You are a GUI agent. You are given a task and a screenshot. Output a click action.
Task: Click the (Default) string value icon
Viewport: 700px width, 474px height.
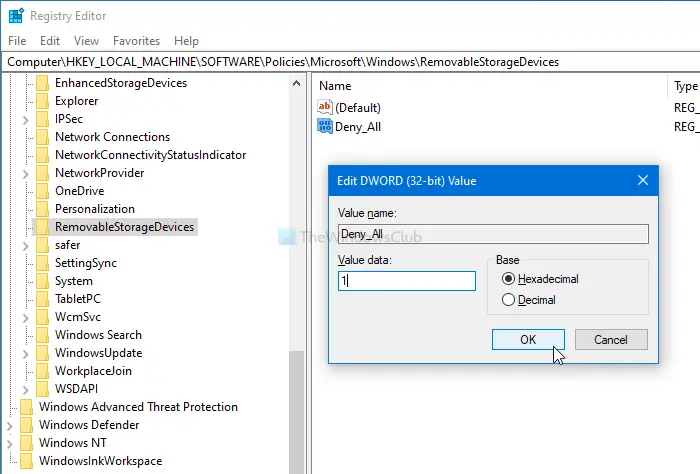pos(325,107)
